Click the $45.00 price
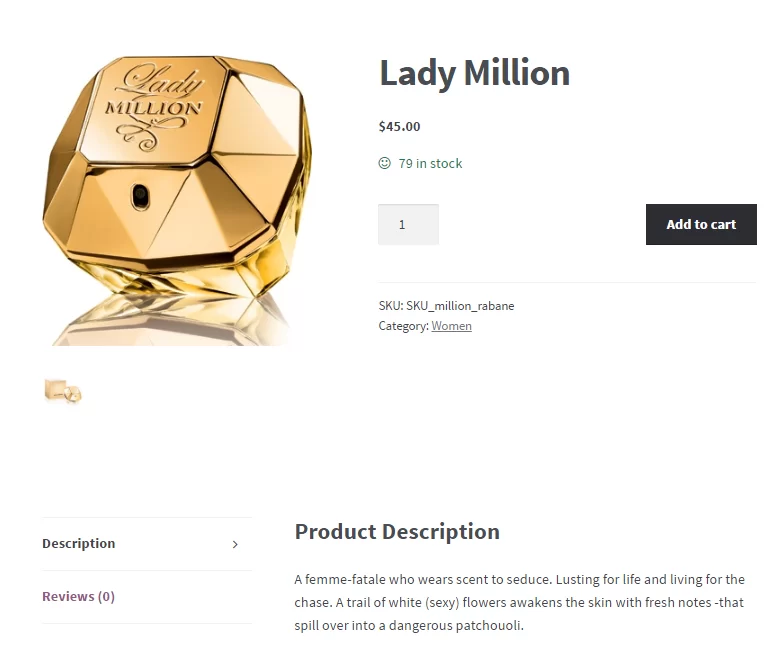The height and width of the screenshot is (650, 771). point(399,127)
